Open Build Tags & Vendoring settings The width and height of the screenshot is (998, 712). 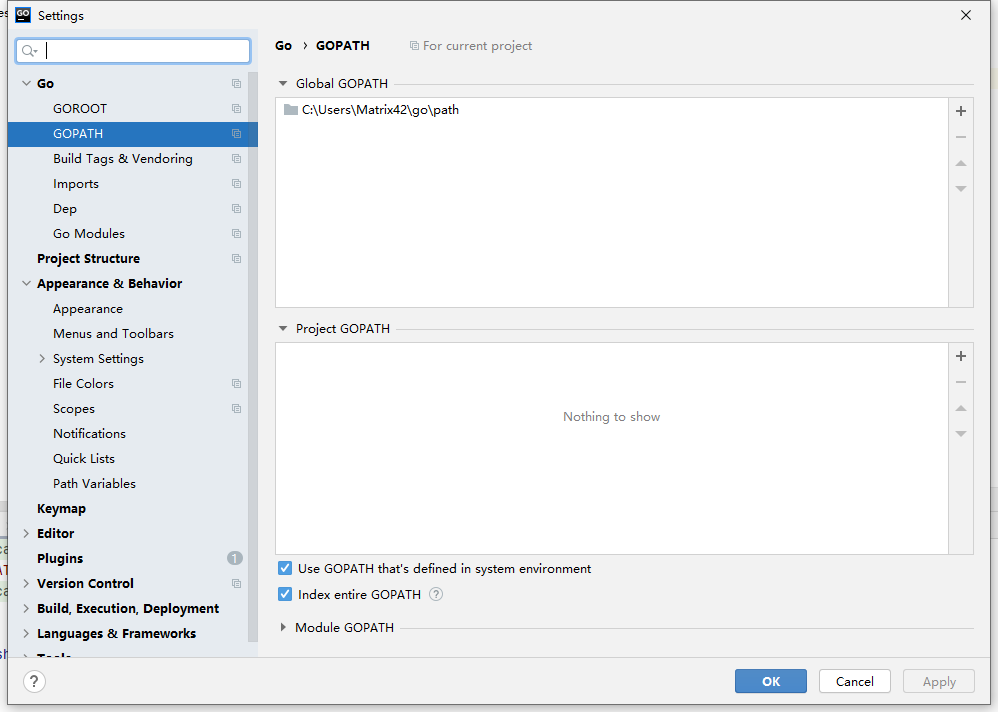[x=123, y=158]
